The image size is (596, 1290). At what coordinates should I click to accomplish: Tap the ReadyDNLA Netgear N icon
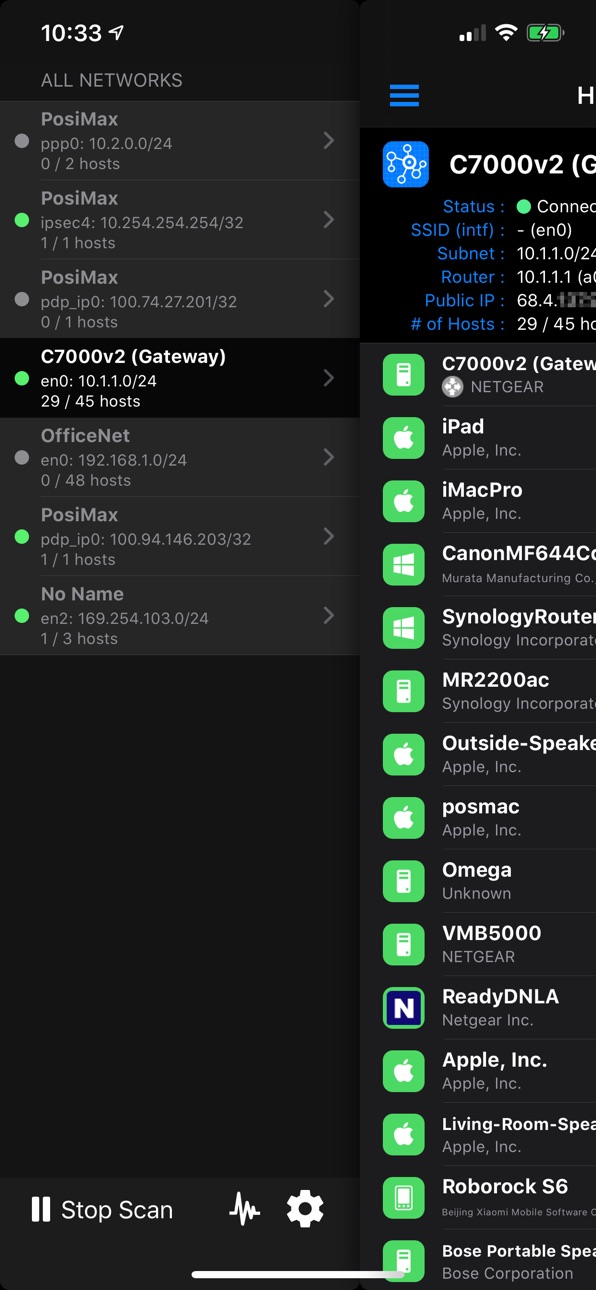point(404,1007)
